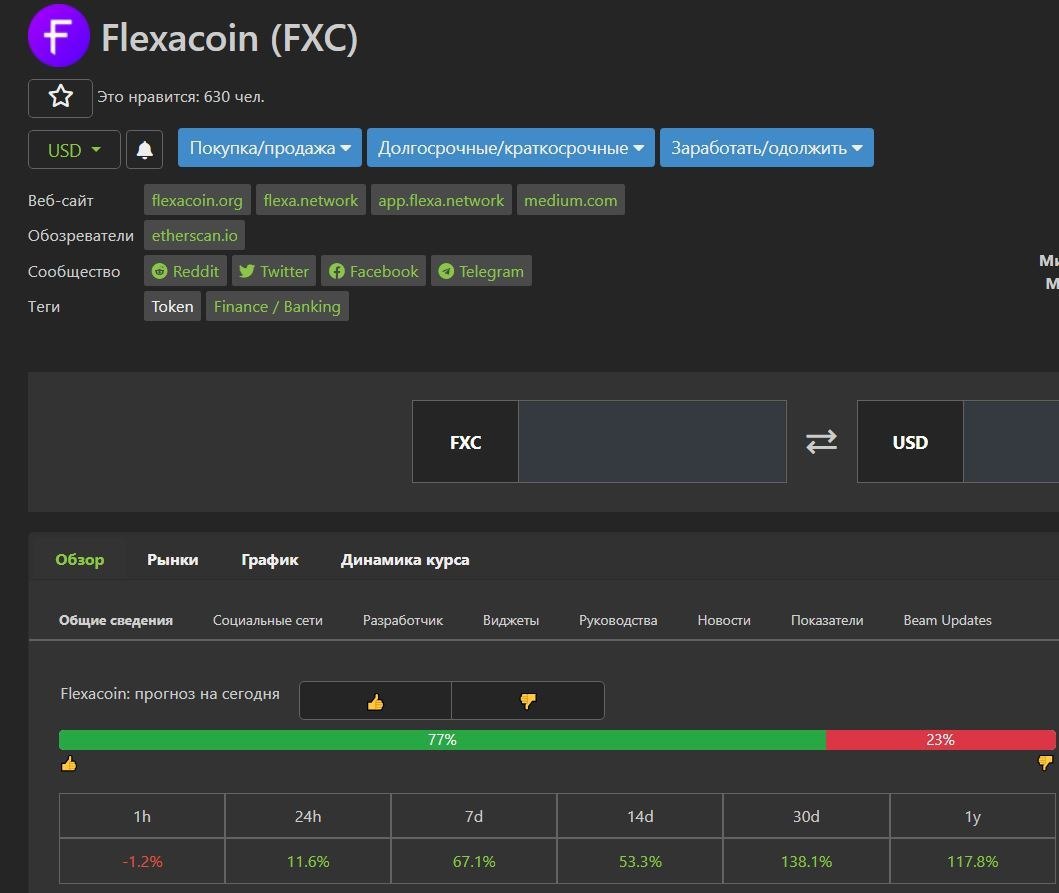Viewport: 1059px width, 893px height.
Task: Click the thumbs up icon below green bar
Action: click(x=69, y=764)
